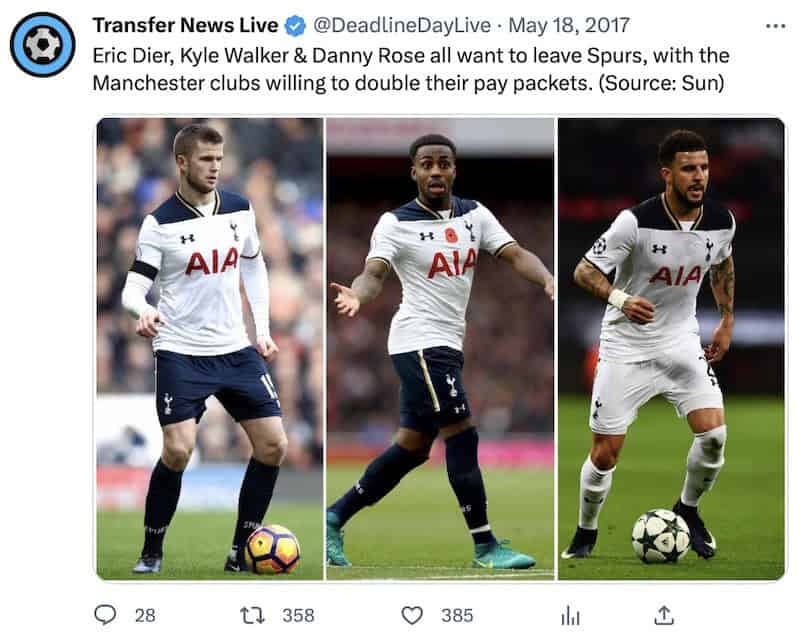Screen dimensions: 800x641
Task: Click the white starred ball in right photo
Action: tap(661, 536)
